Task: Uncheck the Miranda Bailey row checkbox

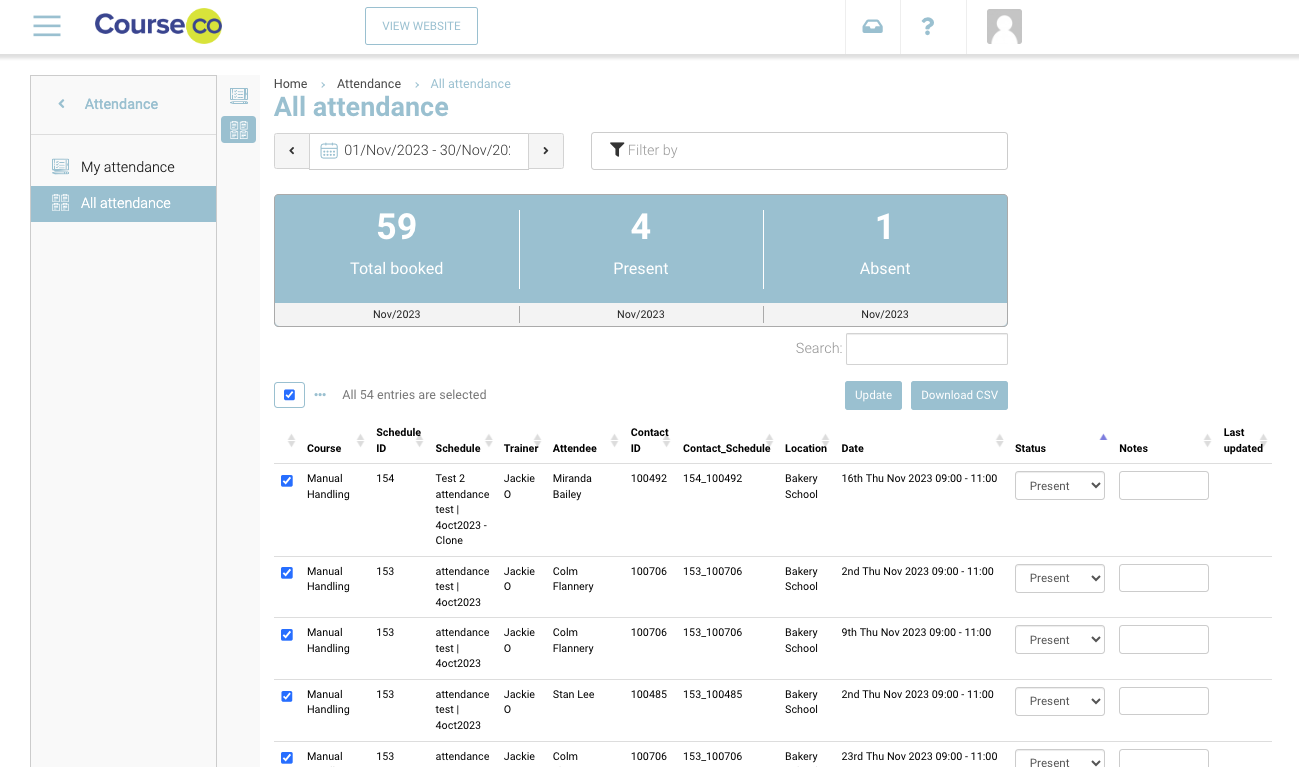Action: (287, 481)
